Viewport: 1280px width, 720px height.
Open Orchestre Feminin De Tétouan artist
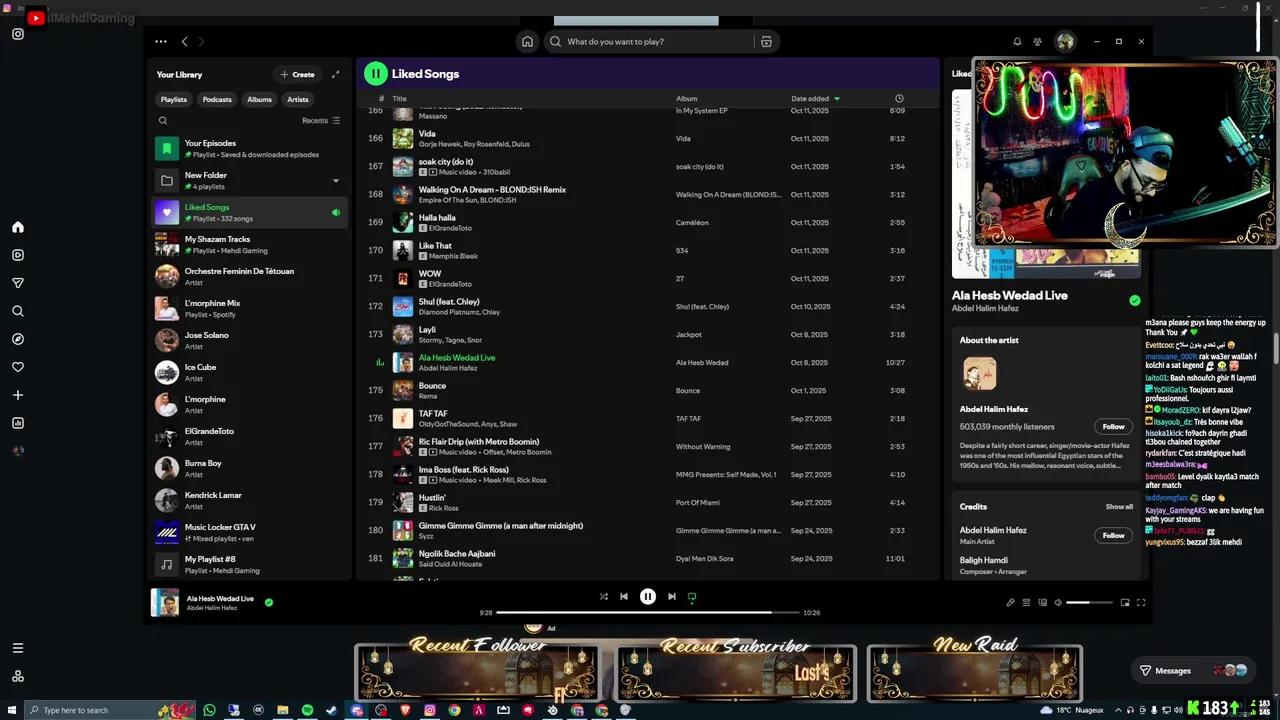coord(250,277)
